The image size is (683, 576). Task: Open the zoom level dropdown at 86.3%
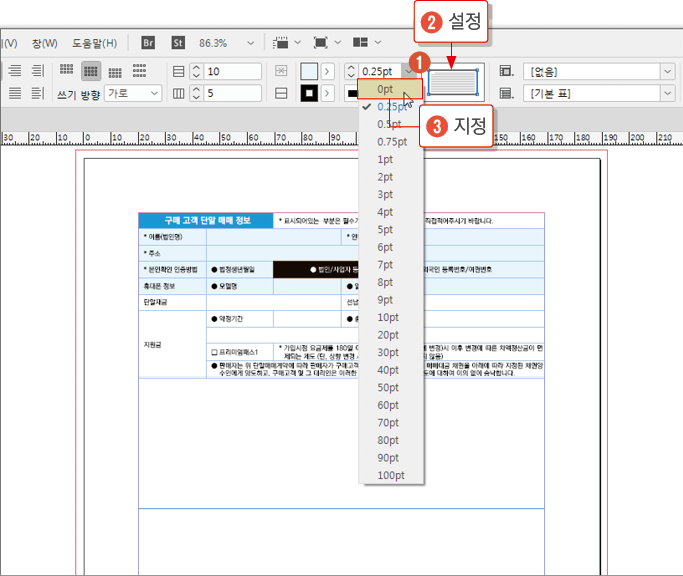click(x=250, y=43)
